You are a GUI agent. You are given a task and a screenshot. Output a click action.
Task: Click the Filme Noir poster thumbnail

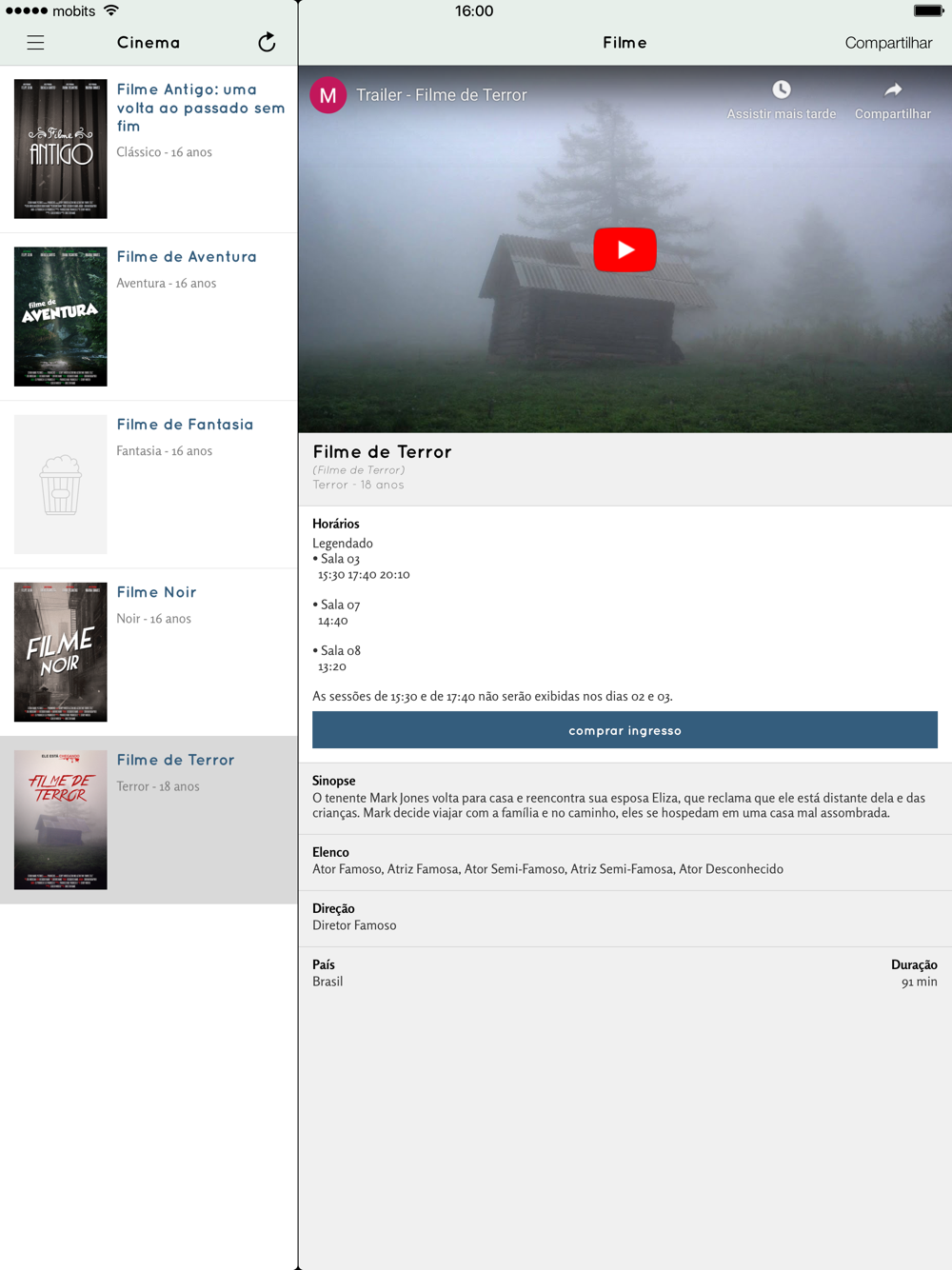point(60,652)
